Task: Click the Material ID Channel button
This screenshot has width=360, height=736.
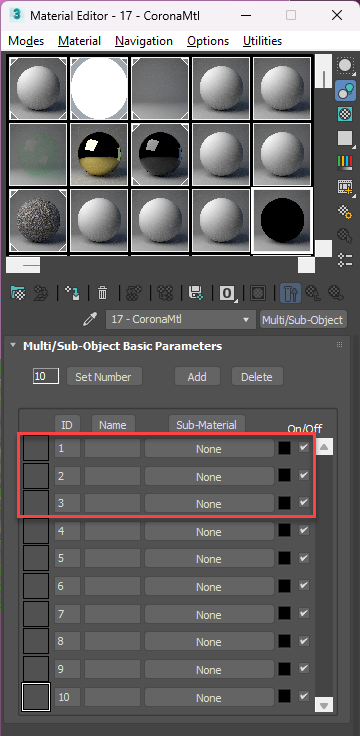Action: pyautogui.click(x=227, y=293)
